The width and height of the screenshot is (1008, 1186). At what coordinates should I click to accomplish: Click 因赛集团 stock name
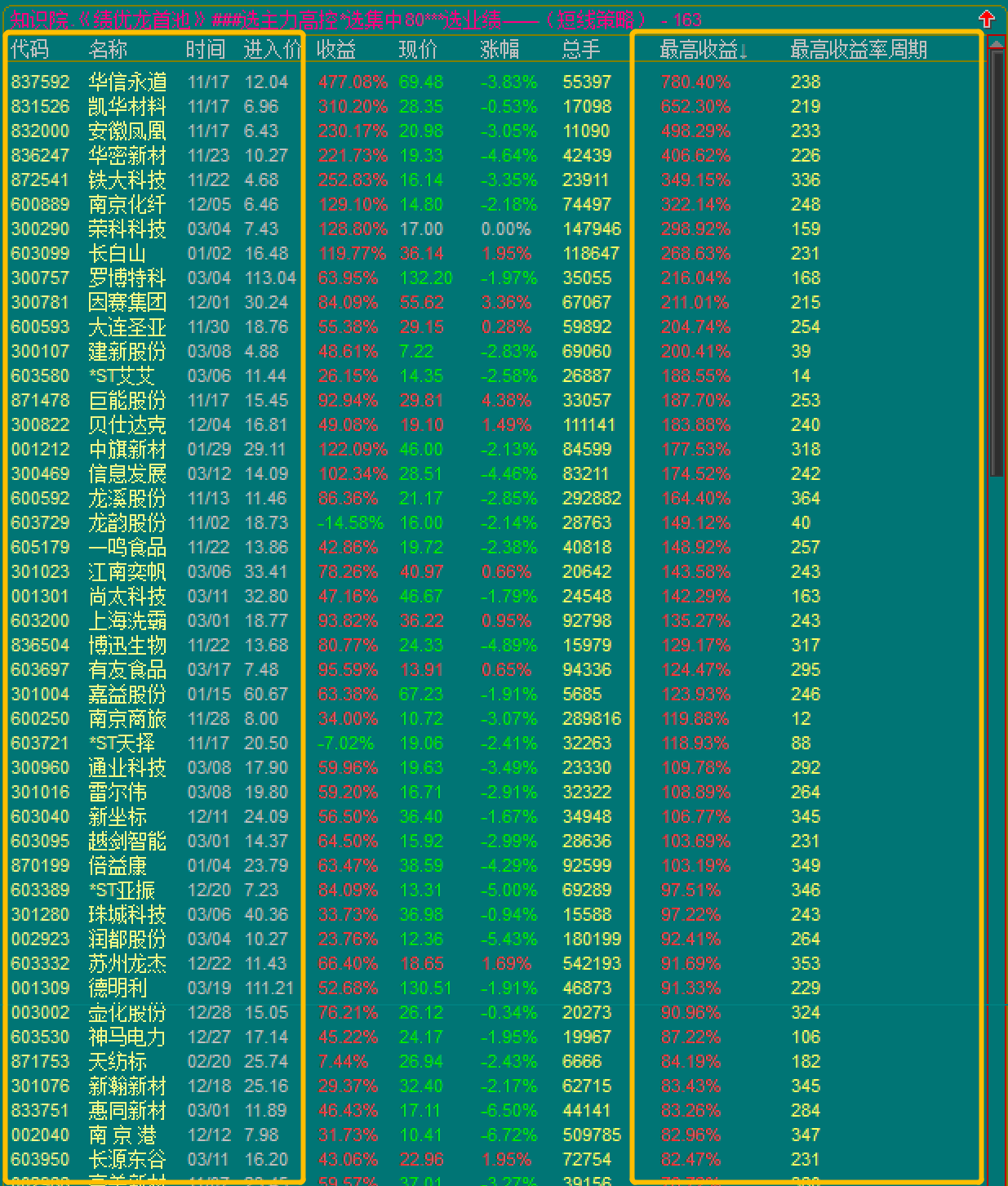click(128, 302)
